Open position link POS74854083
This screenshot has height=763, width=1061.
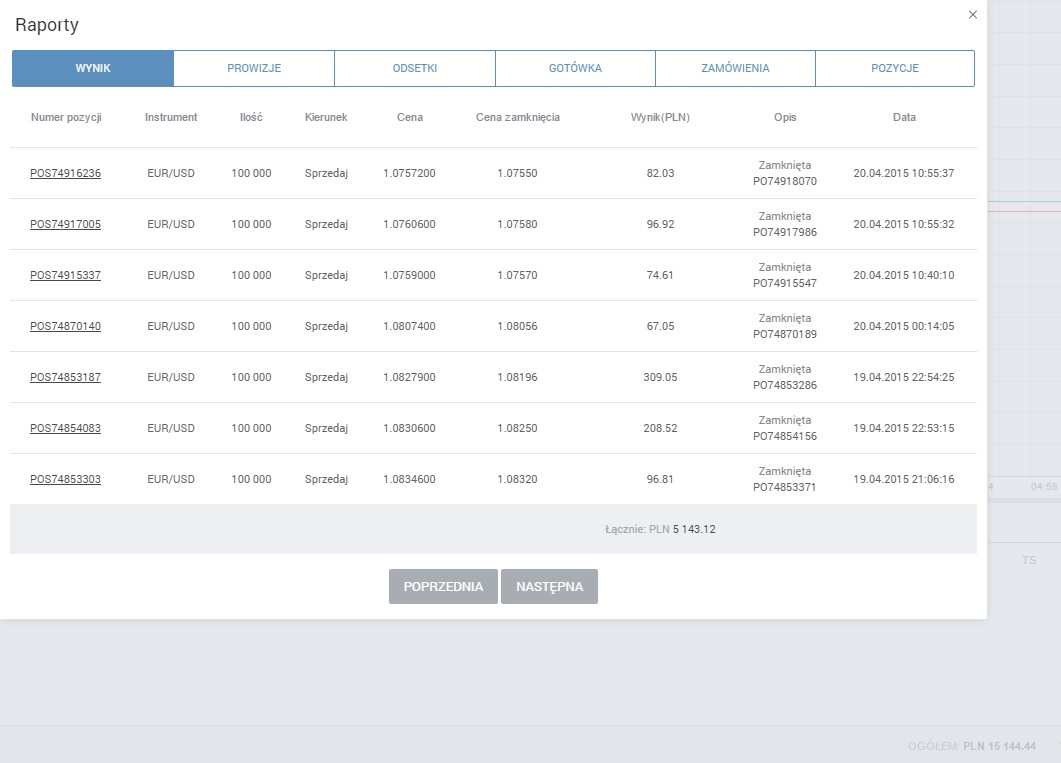pyautogui.click(x=65, y=428)
